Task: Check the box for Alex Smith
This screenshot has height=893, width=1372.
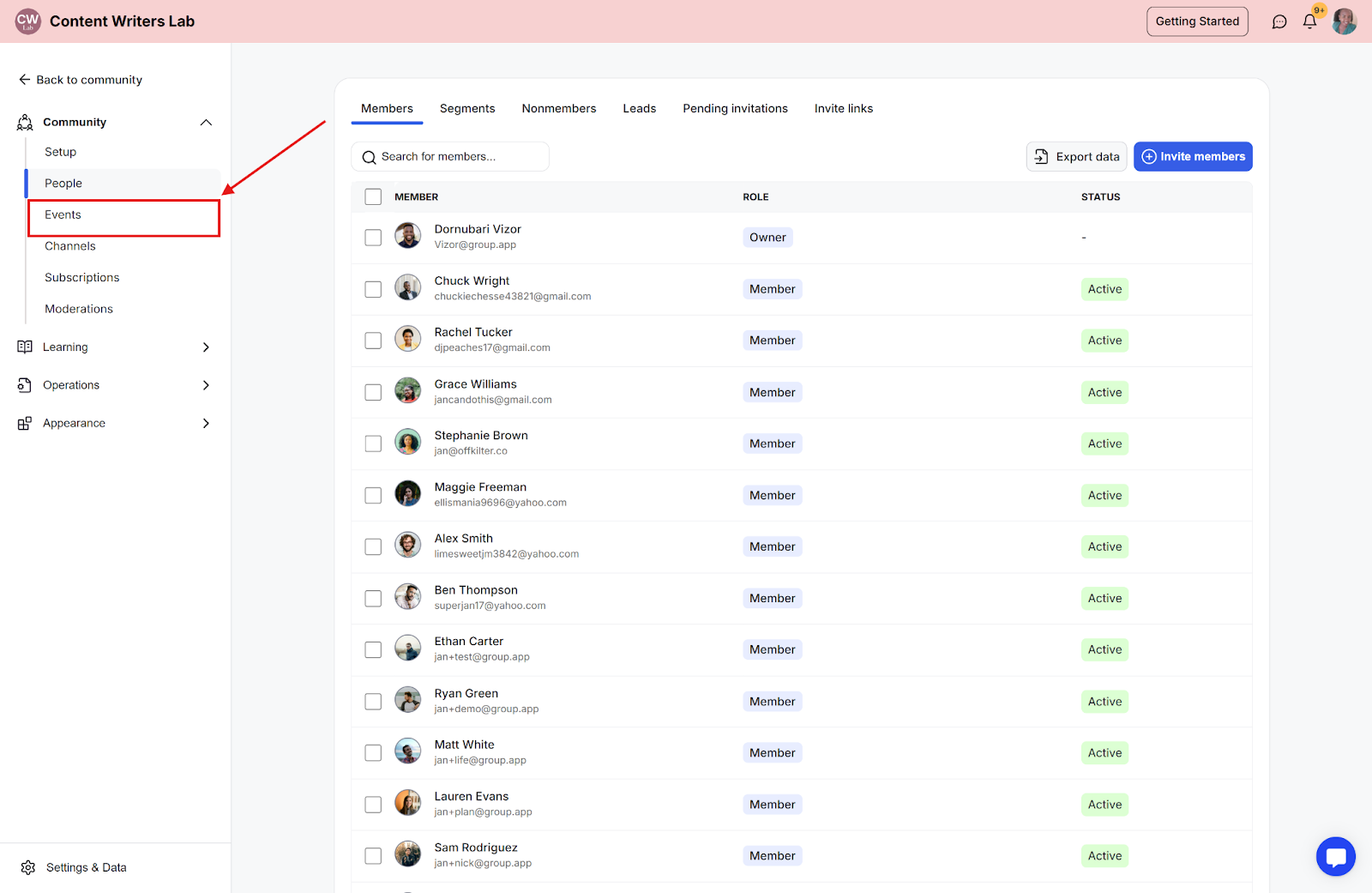Action: click(x=373, y=546)
